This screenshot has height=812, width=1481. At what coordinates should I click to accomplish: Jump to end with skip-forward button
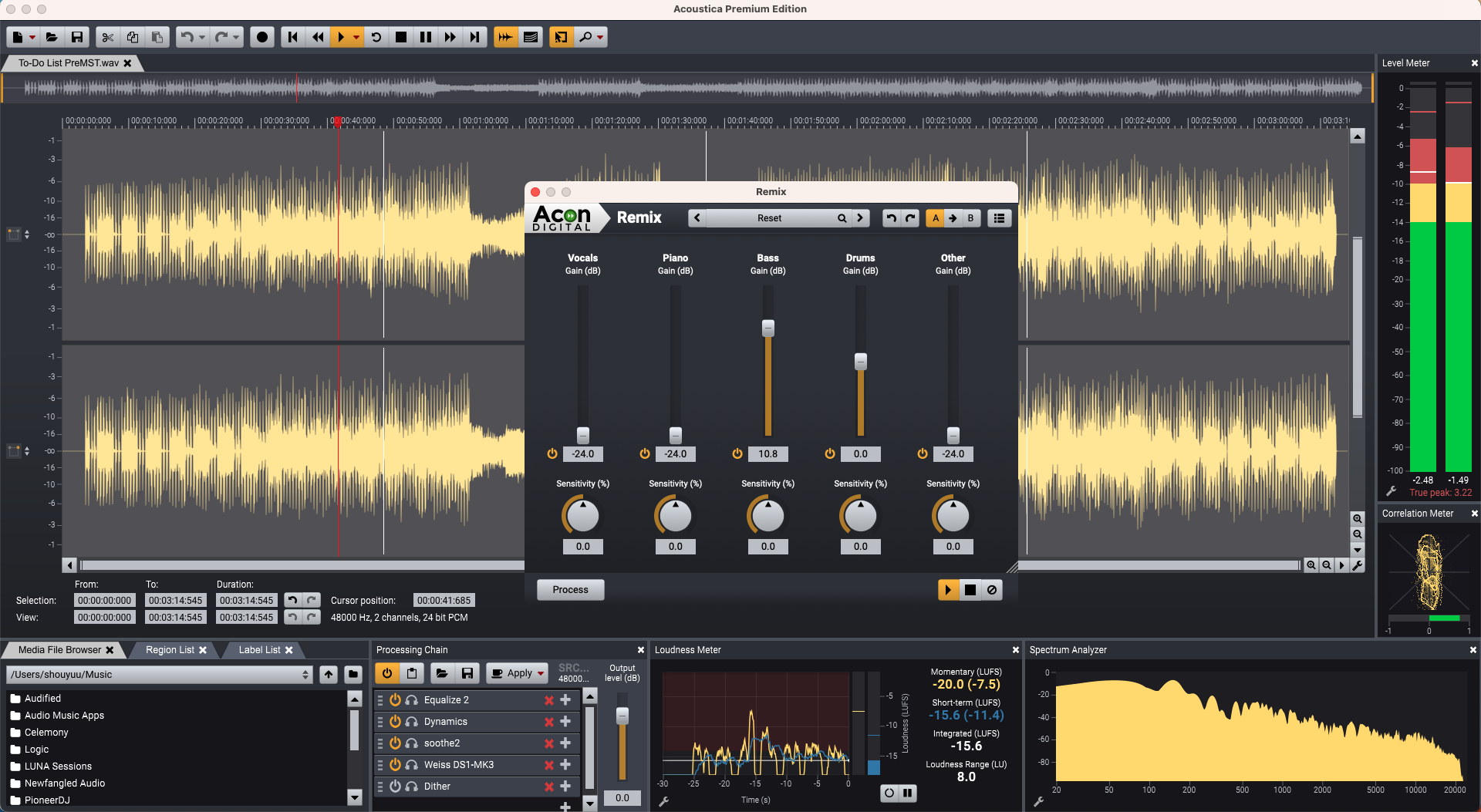[475, 37]
